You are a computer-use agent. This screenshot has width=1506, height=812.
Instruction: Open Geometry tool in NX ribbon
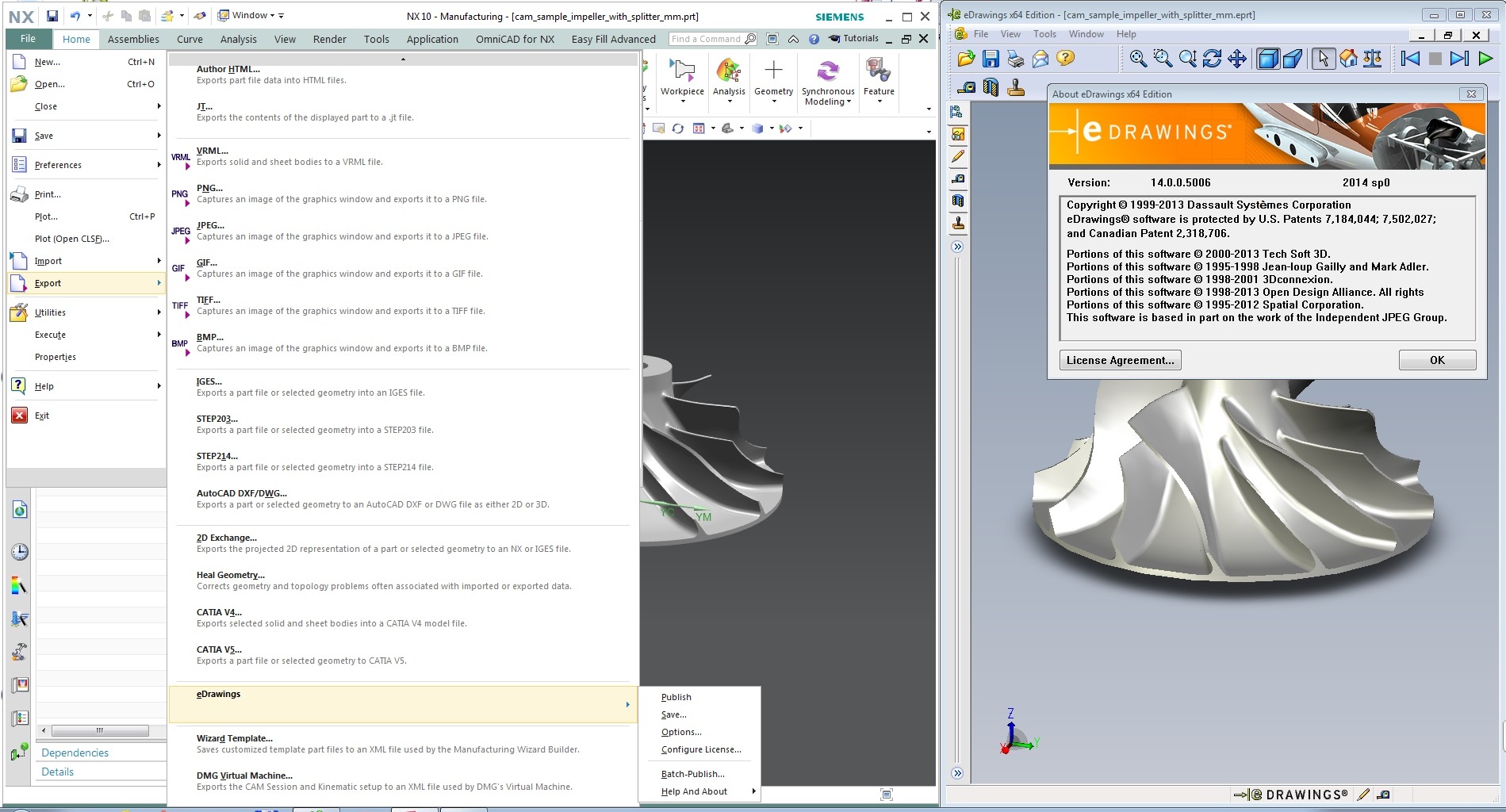point(773,79)
